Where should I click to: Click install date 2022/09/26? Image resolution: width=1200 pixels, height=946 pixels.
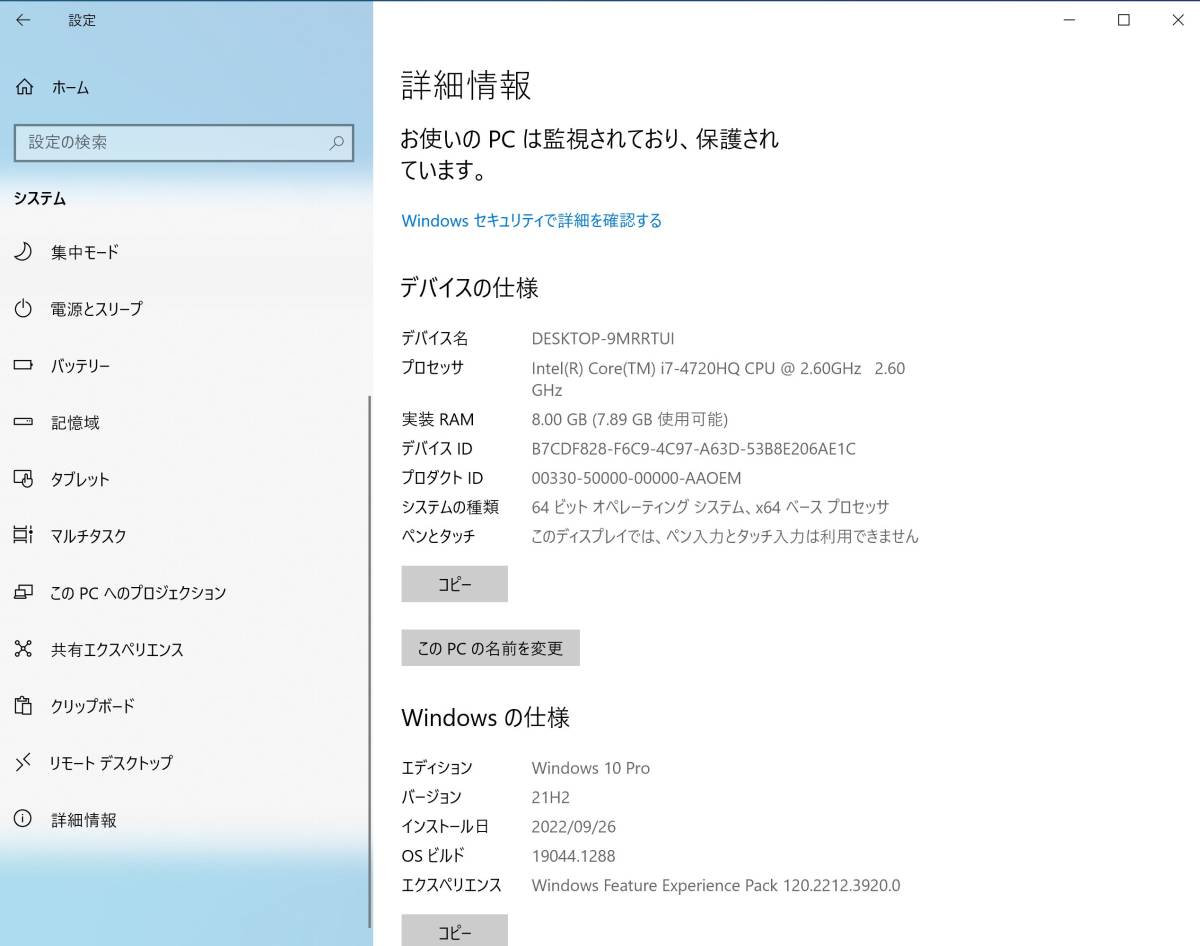pos(574,826)
